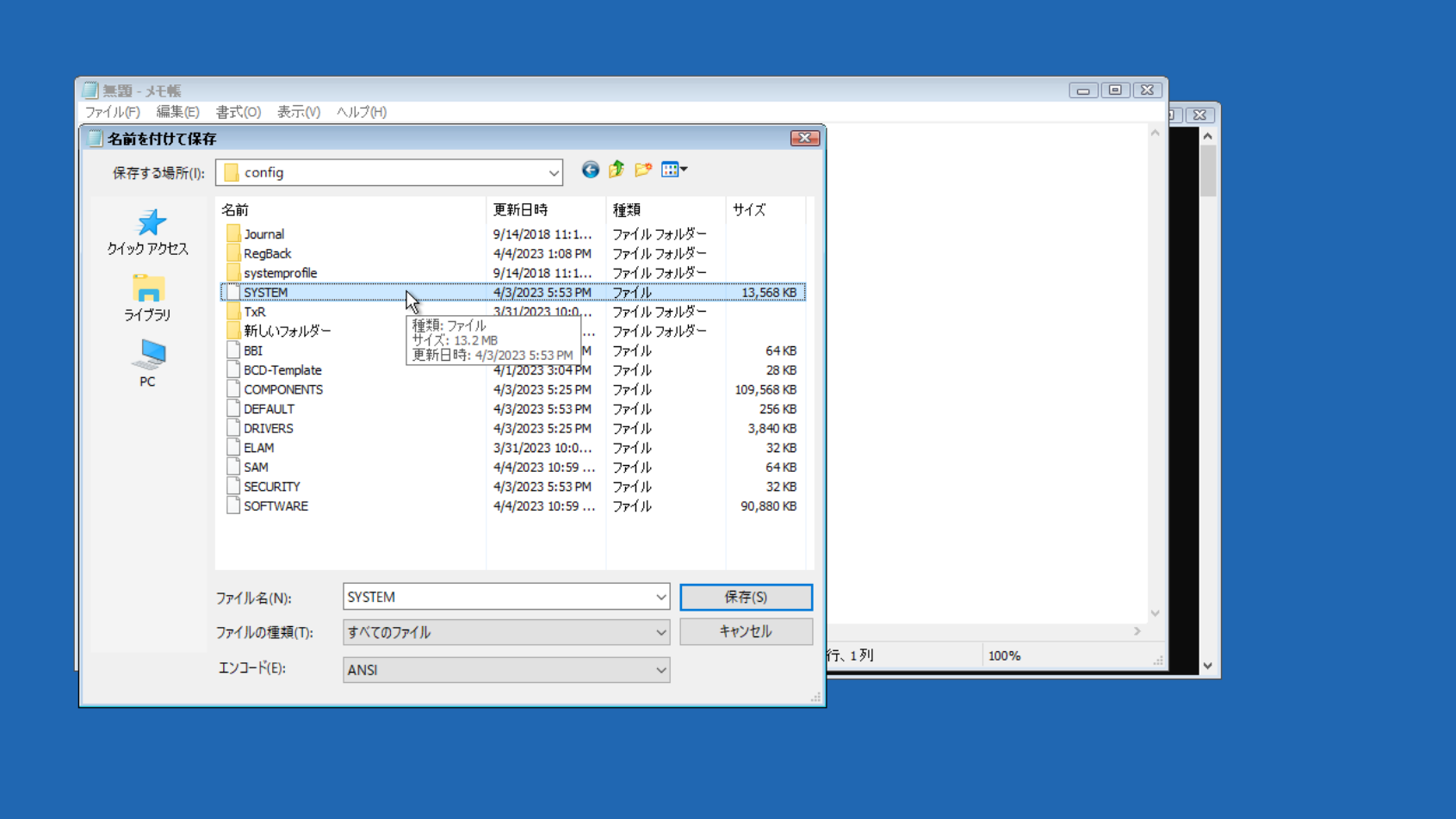
Task: Open the ファイル(F) menu in Notepad
Action: tap(112, 112)
